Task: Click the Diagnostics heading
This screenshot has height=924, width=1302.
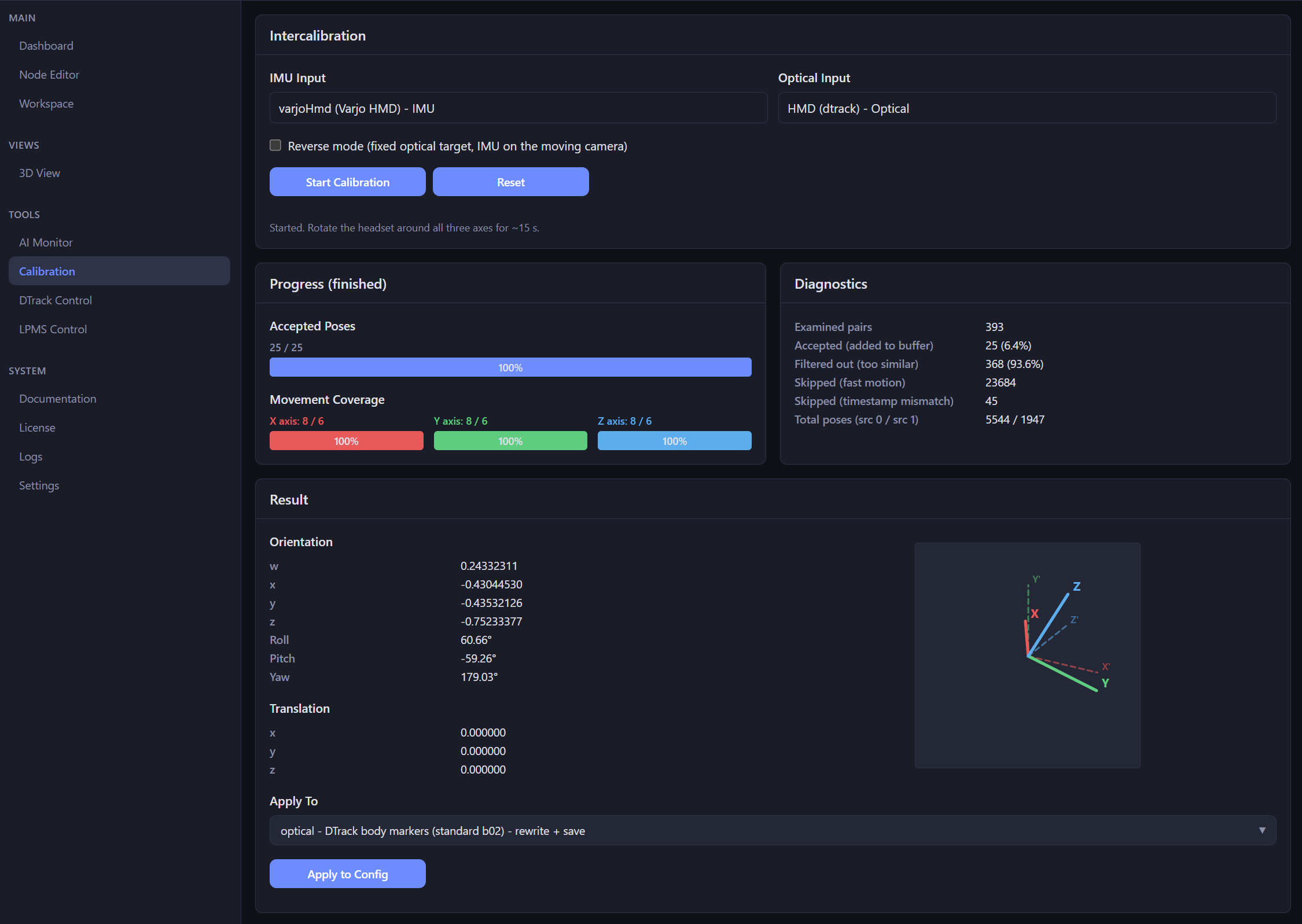Action: (831, 284)
